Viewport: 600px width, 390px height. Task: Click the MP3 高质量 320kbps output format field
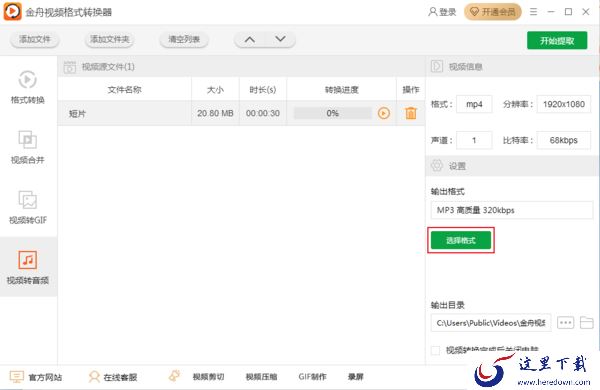512,210
